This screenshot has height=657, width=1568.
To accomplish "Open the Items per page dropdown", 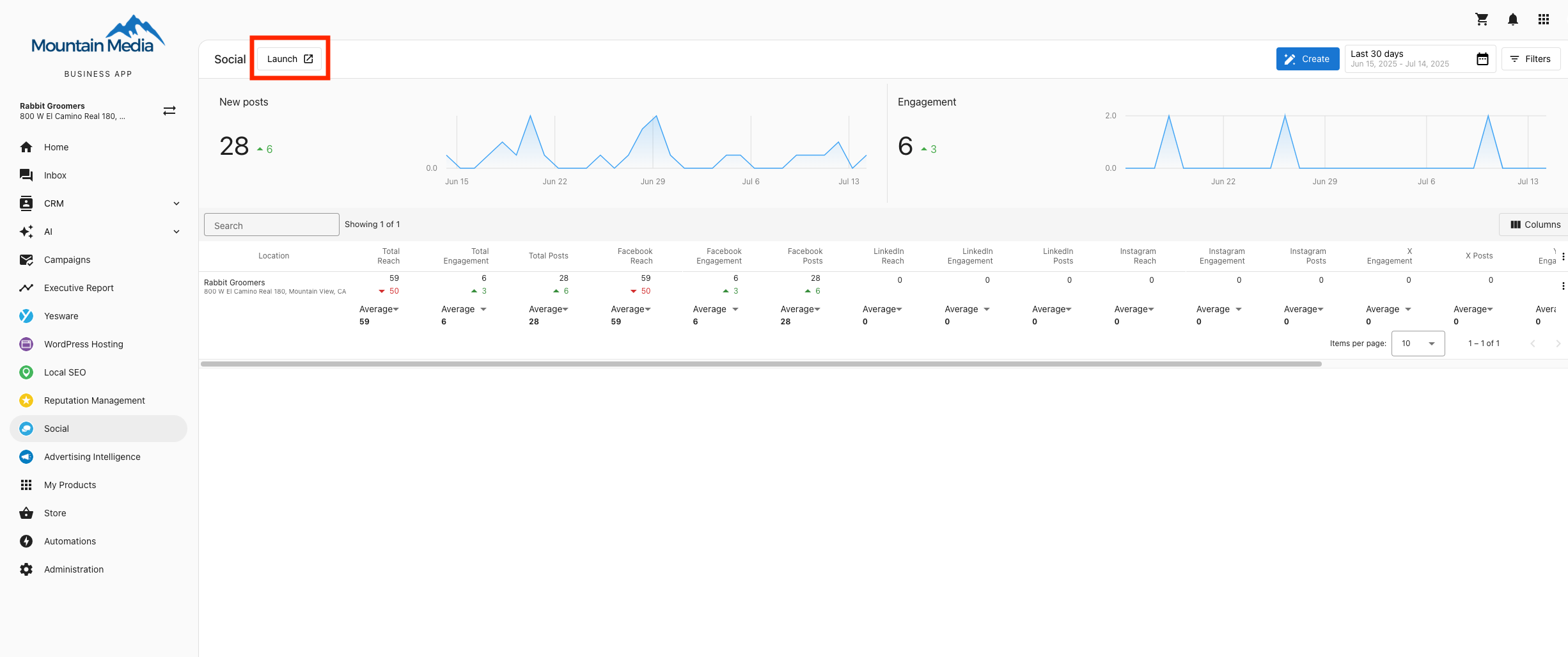I will 1418,344.
